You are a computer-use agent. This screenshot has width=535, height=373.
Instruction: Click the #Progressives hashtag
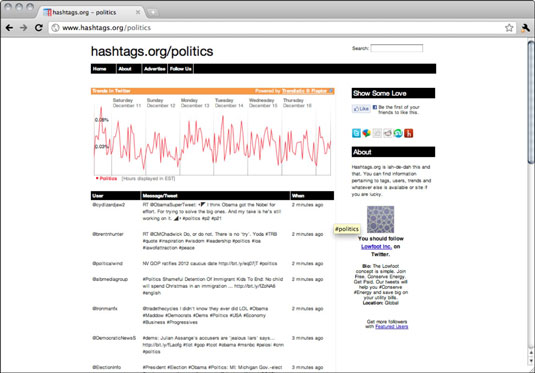tap(181, 322)
